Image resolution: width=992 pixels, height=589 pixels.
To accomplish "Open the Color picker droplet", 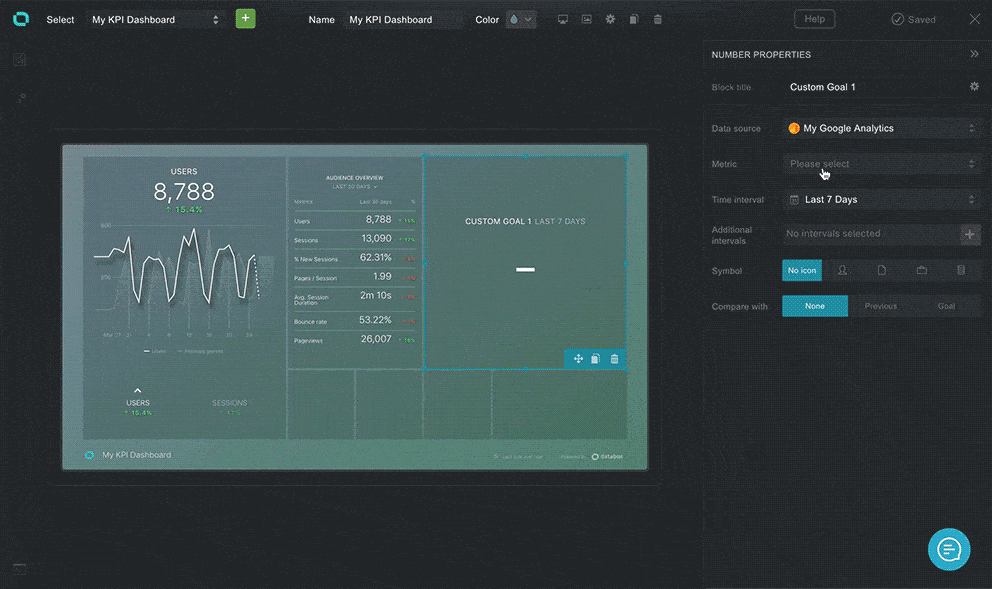I will coord(521,19).
